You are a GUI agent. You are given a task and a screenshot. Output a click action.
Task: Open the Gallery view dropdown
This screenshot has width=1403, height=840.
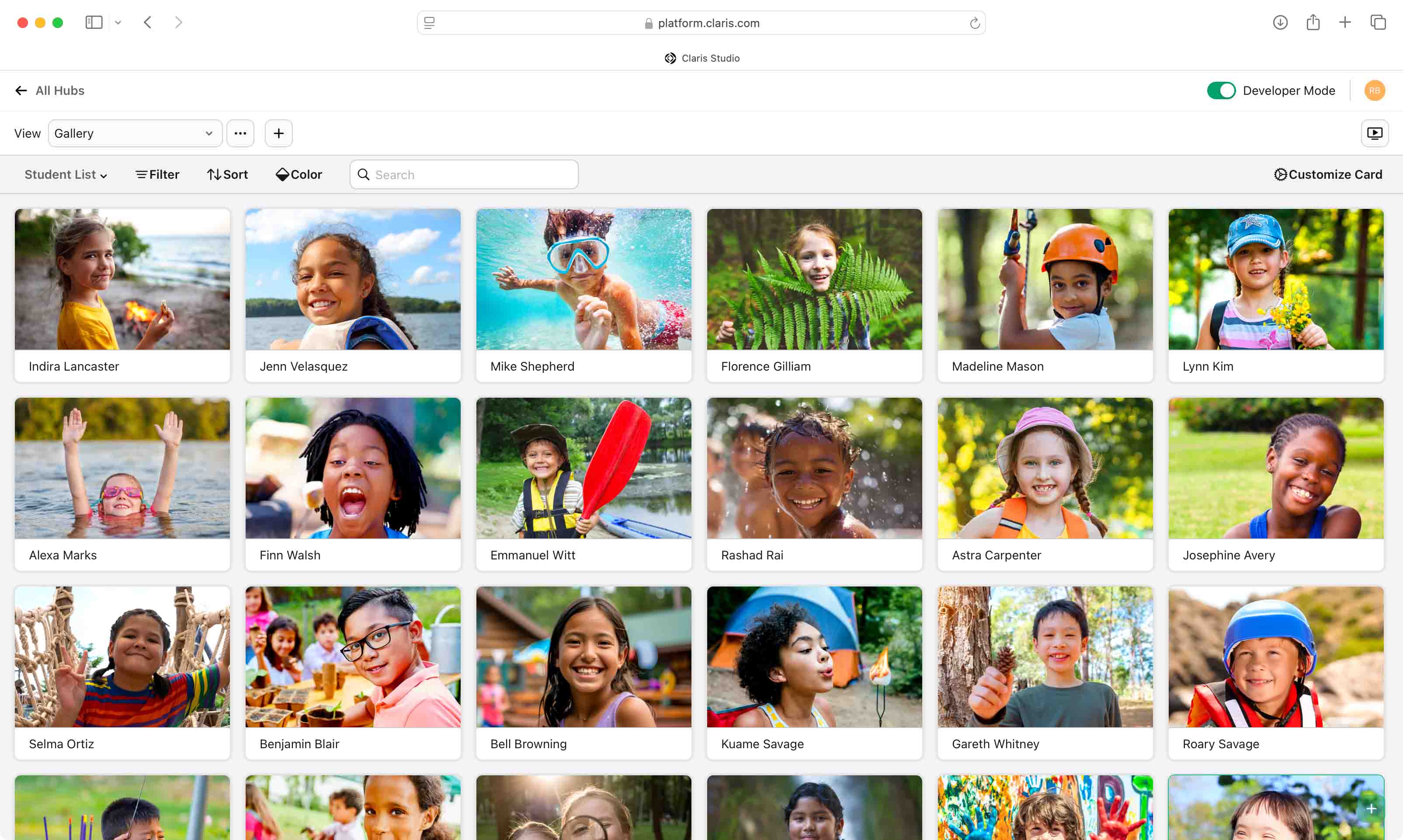click(x=135, y=134)
